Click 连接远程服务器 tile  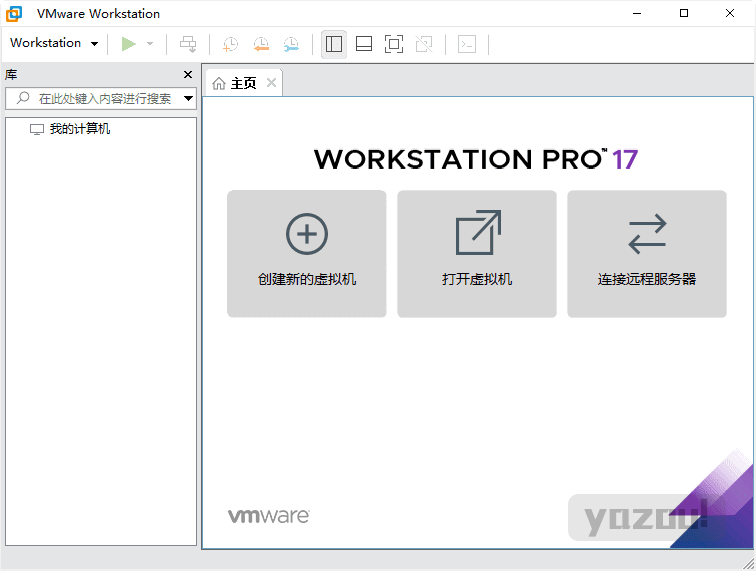coord(647,254)
